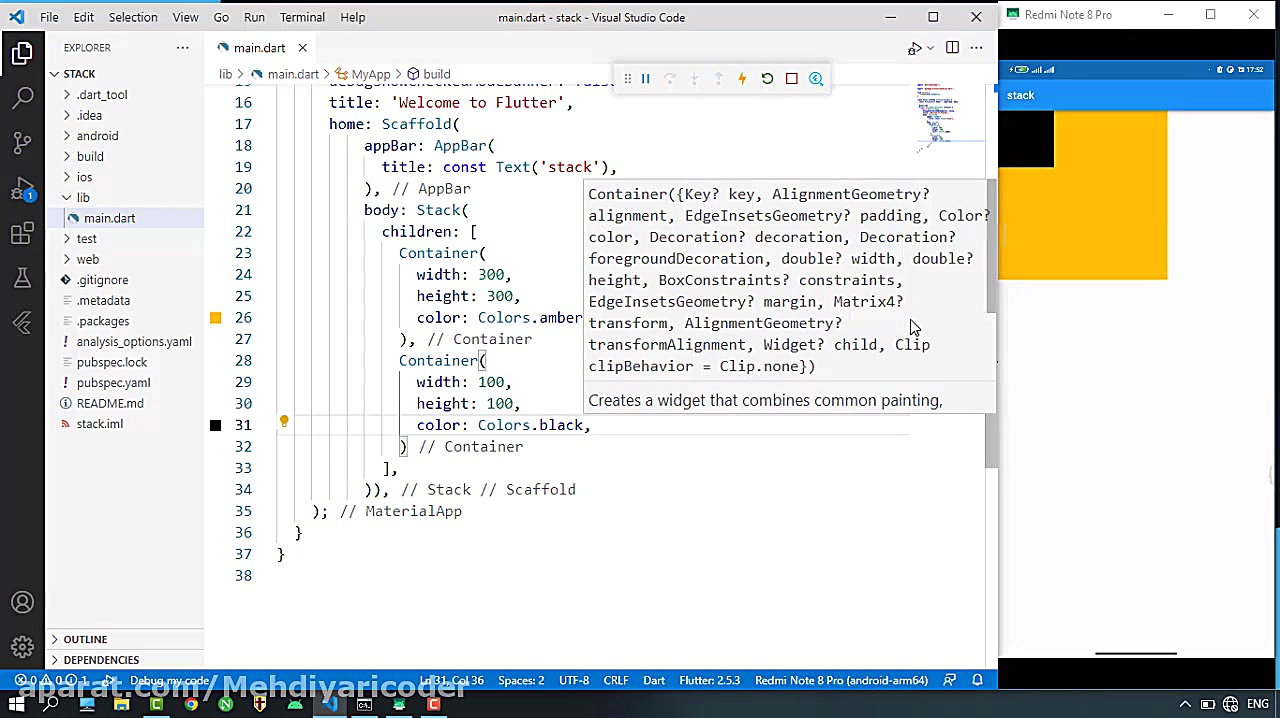Screen dimensions: 1280x718
Task: Open README.md from the file tree
Action: point(110,403)
